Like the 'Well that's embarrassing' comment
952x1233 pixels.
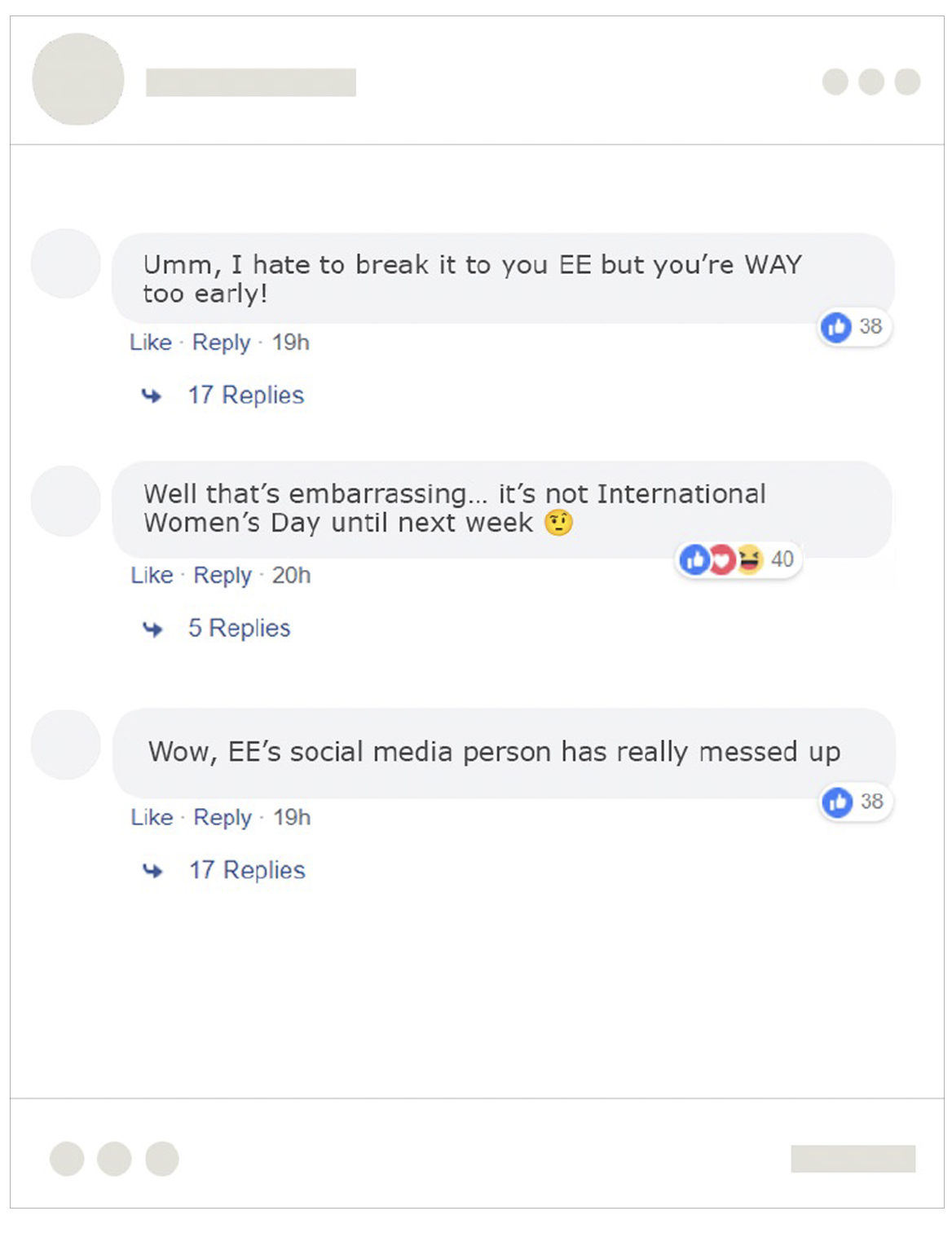pyautogui.click(x=152, y=576)
